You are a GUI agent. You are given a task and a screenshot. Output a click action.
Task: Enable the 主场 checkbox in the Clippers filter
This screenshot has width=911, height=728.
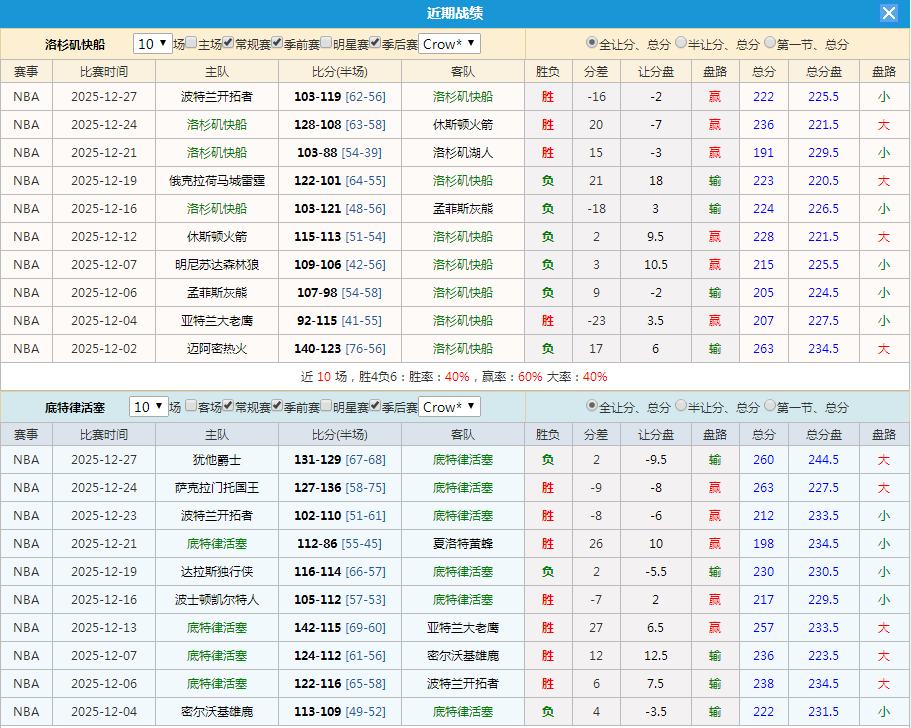(x=190, y=44)
